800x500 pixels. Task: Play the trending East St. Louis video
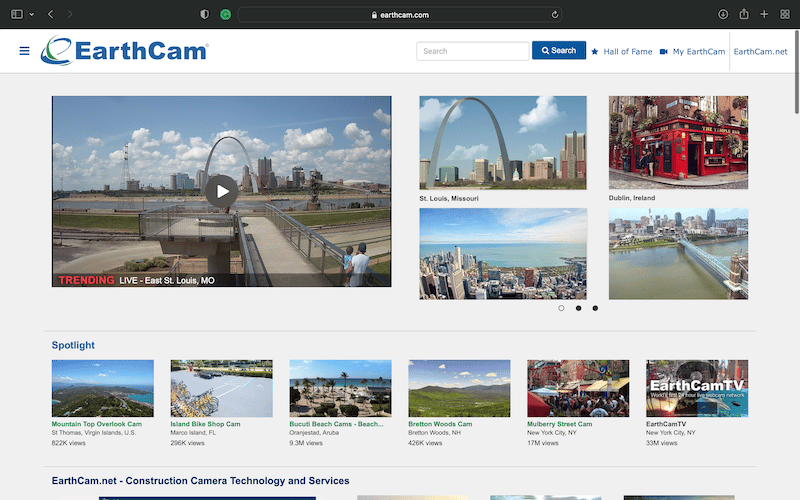[x=221, y=191]
